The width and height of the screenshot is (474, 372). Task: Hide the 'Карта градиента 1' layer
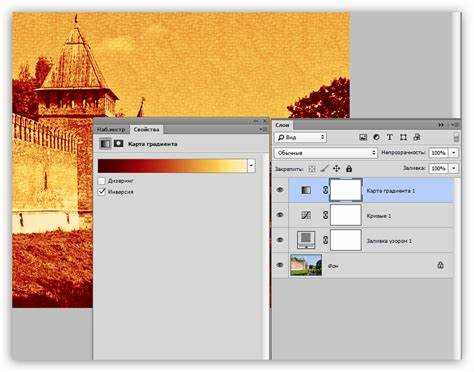tap(280, 190)
